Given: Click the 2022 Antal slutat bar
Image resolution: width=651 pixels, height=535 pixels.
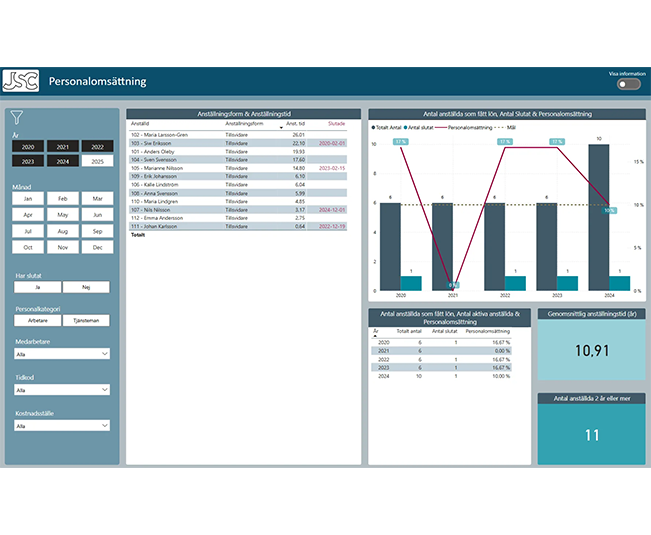Looking at the screenshot, I should click(x=515, y=283).
